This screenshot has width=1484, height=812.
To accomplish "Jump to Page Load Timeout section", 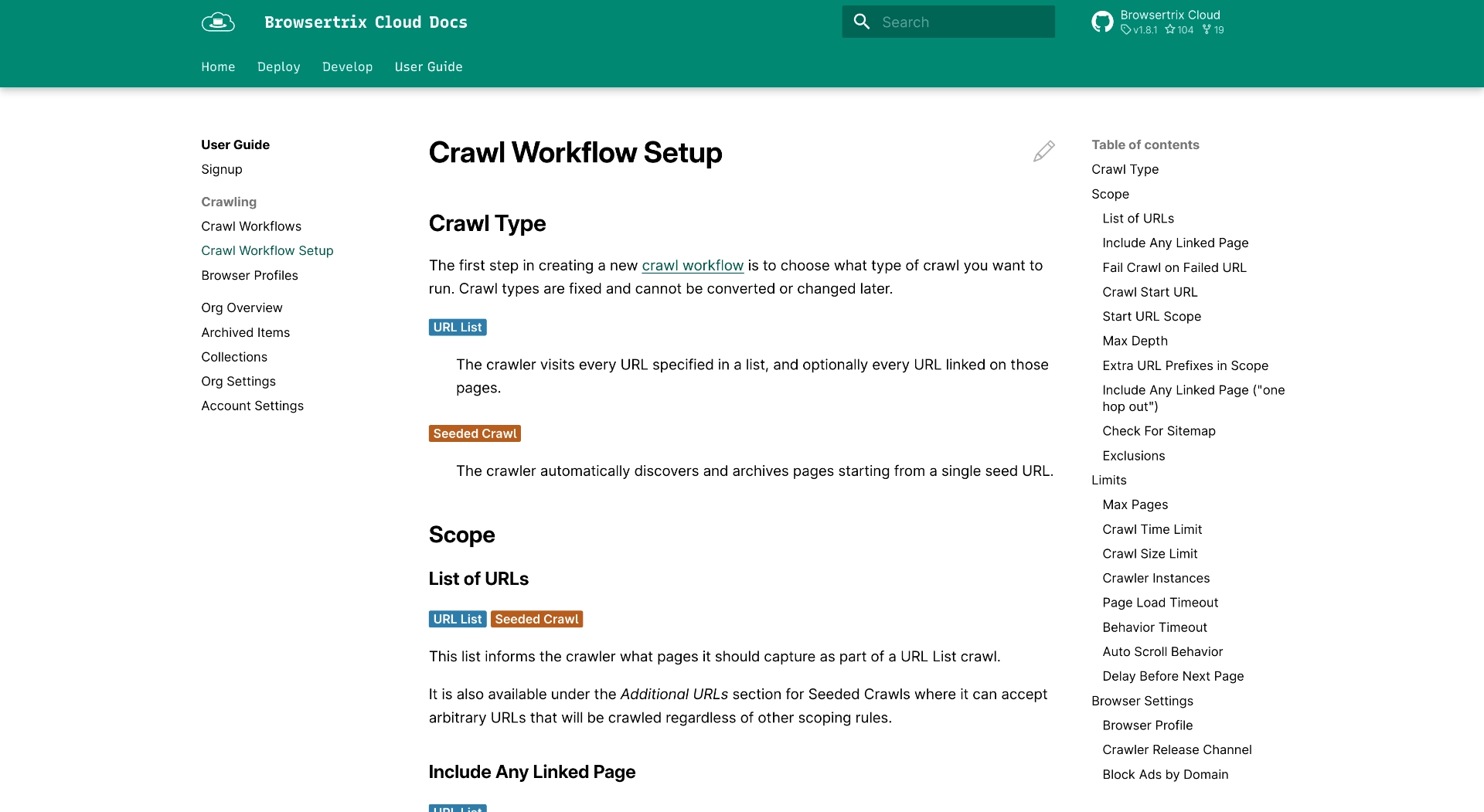I will click(1160, 603).
